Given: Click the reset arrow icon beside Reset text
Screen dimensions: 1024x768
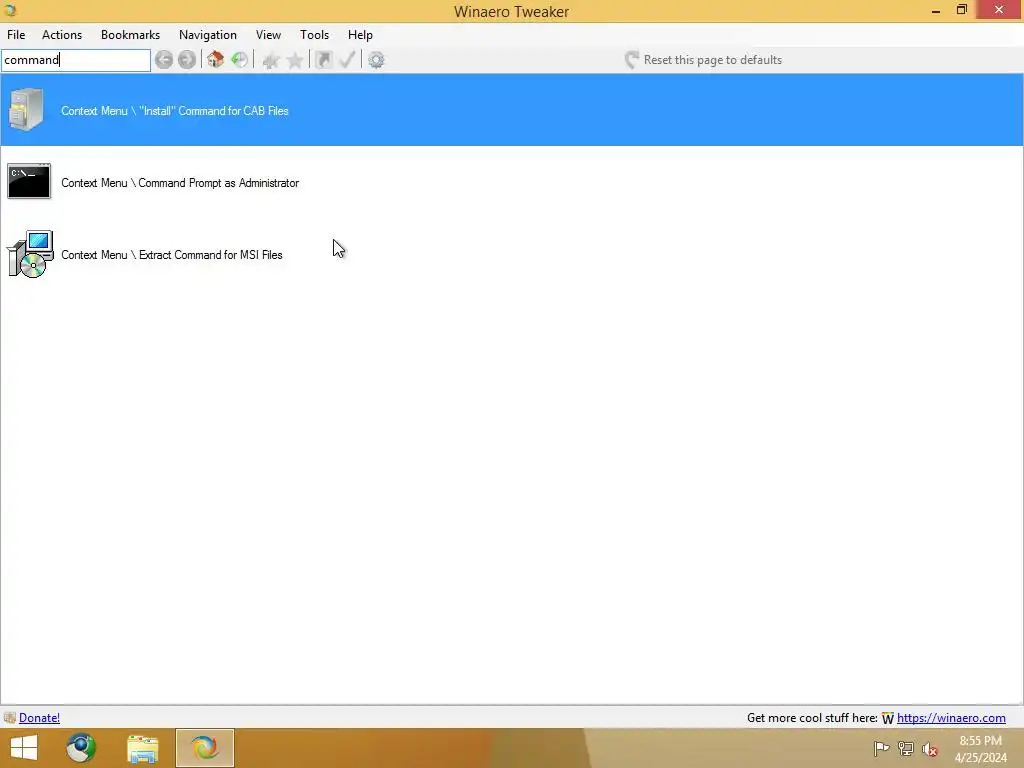Looking at the screenshot, I should coord(632,60).
